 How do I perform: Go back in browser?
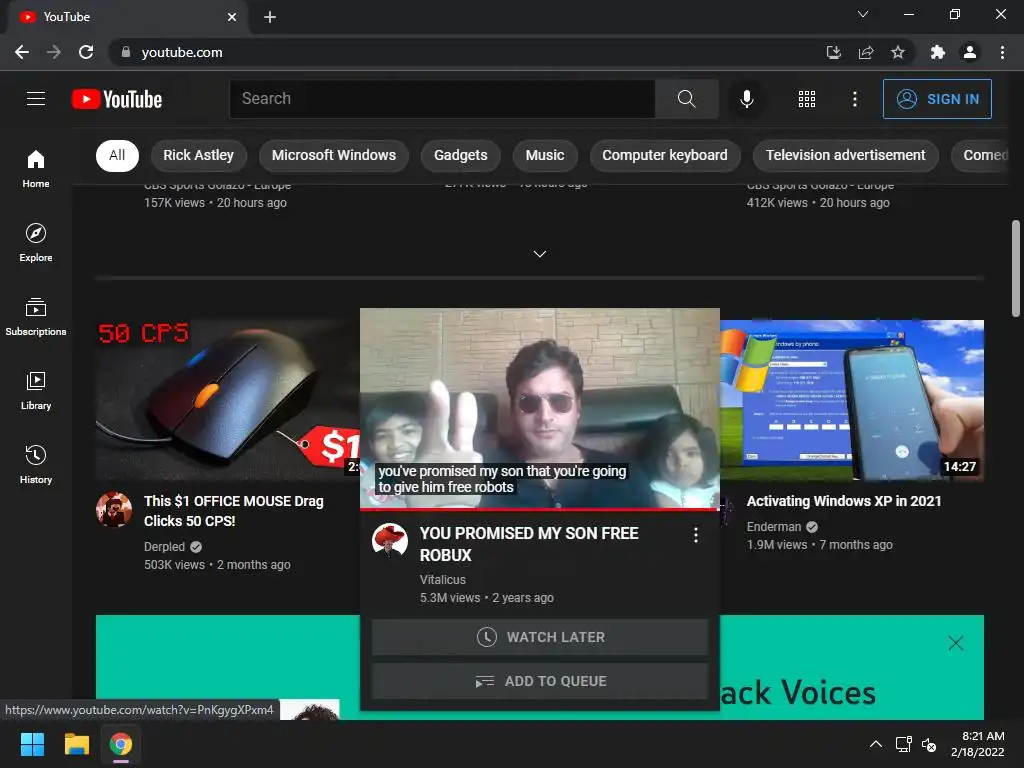(x=22, y=52)
